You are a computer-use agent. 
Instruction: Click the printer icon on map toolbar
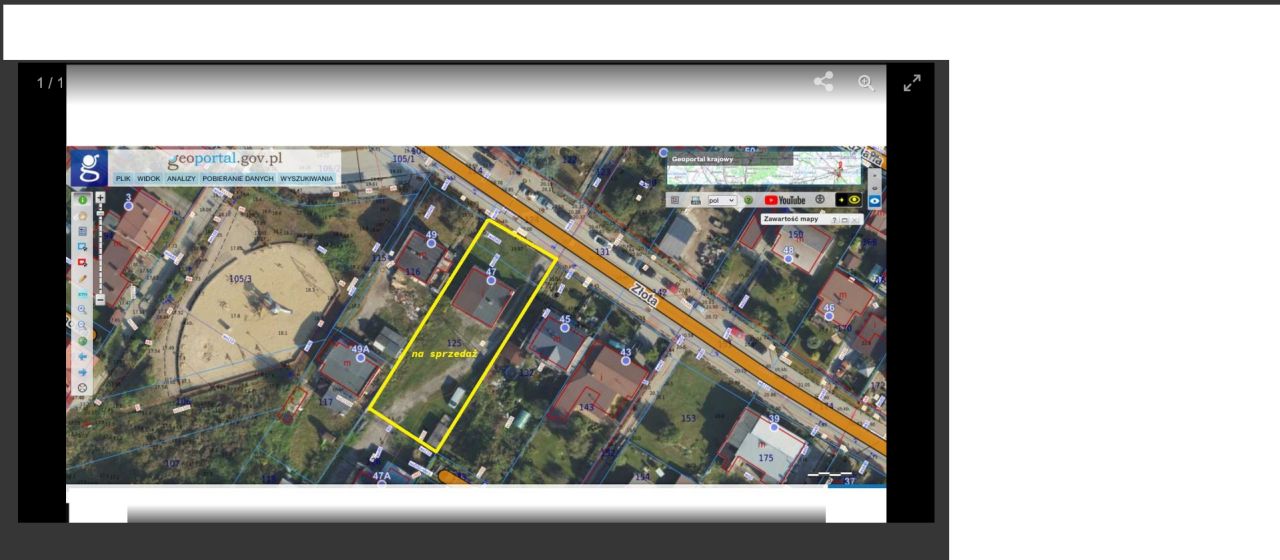click(695, 200)
